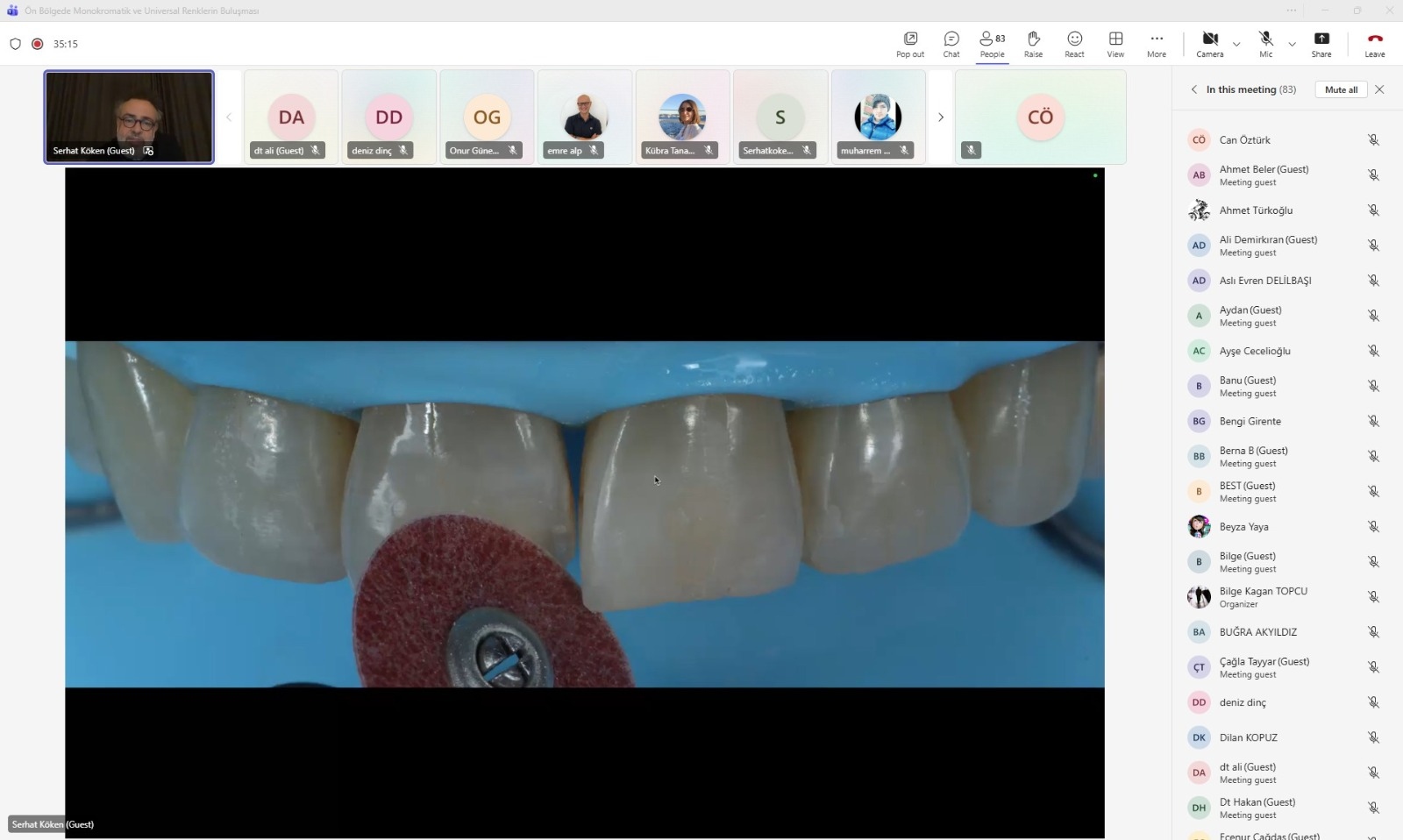The width and height of the screenshot is (1403, 840).
Task: Expand the Camera options dropdown arrow
Action: point(1236,44)
